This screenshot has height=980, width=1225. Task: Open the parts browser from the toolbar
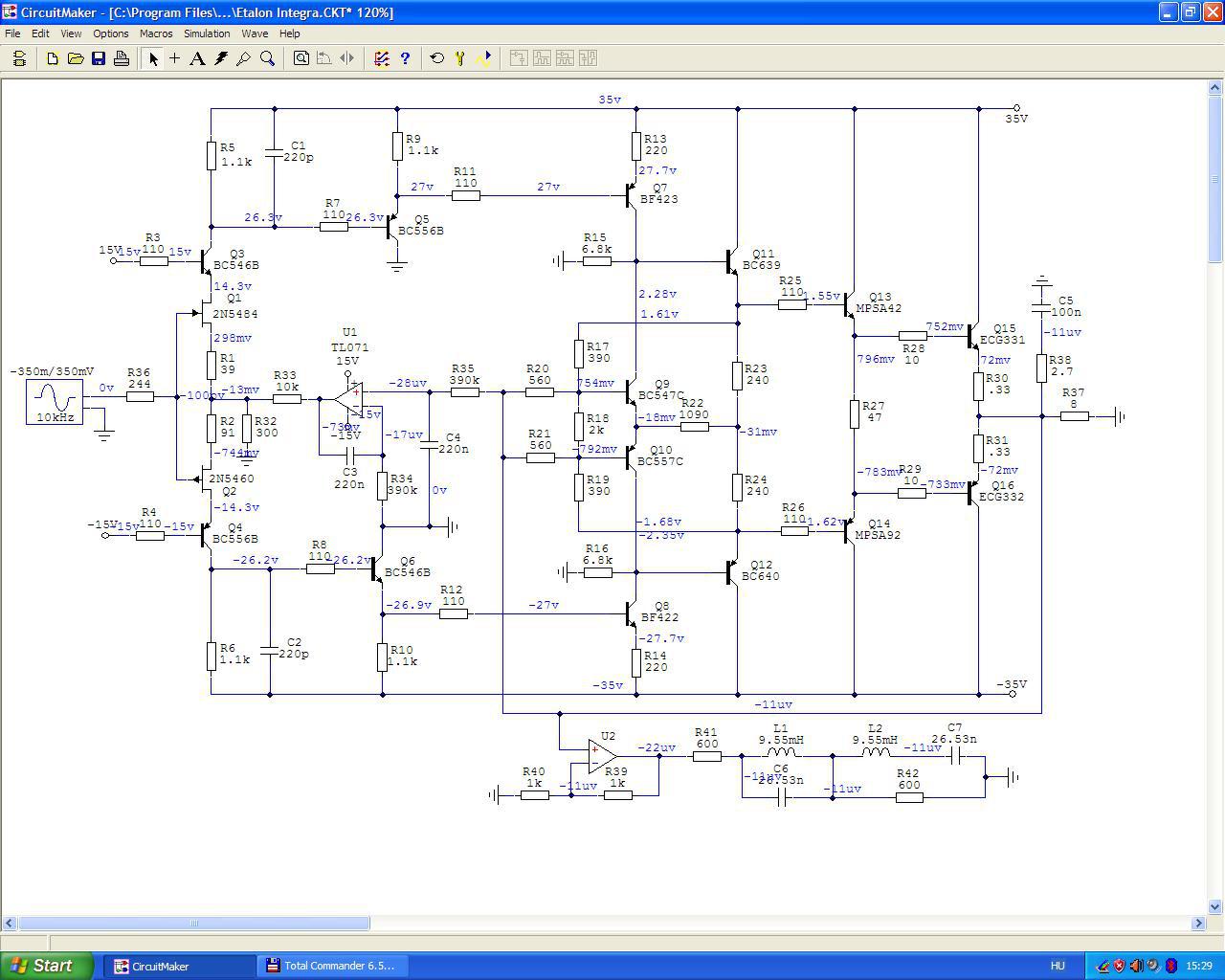pos(19,58)
